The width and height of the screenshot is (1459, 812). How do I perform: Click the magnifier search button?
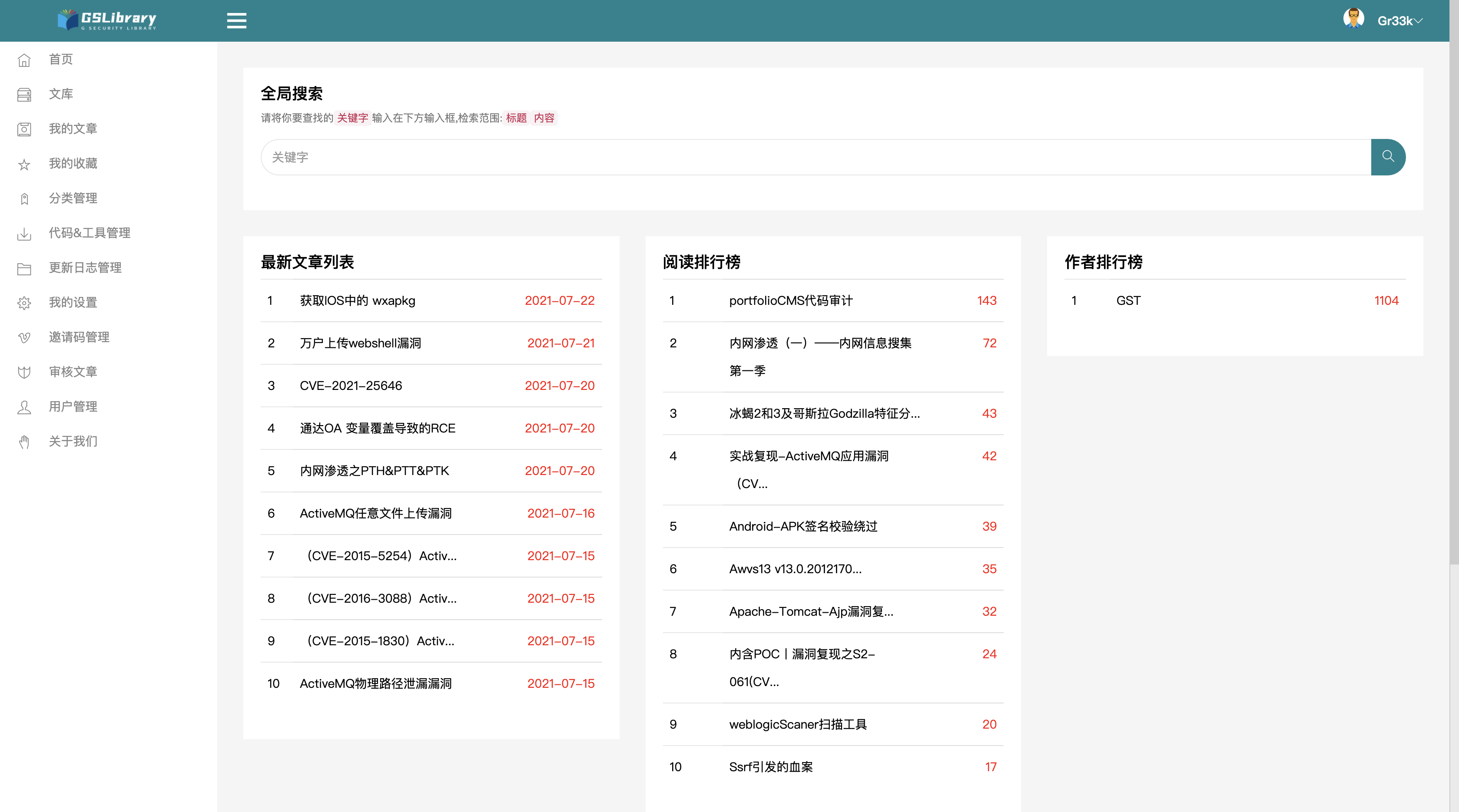tap(1388, 157)
